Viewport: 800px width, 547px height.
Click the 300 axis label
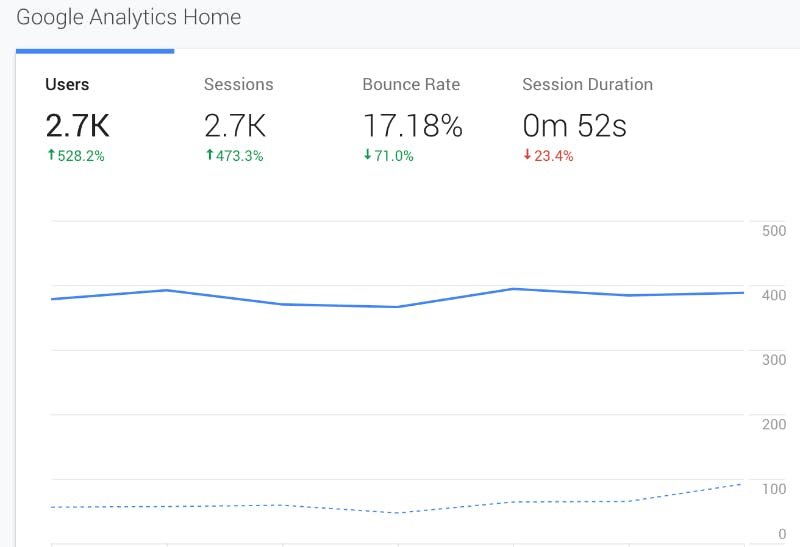click(773, 360)
